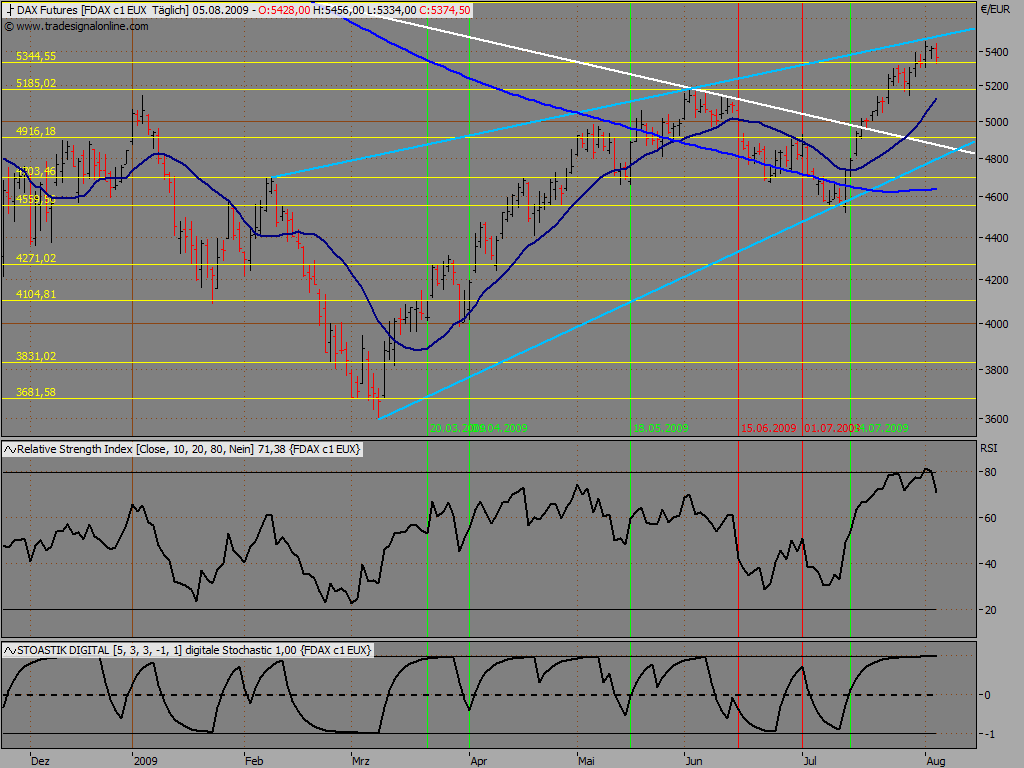Click the indicator icon beside Relative Strength Index
This screenshot has width=1024, height=768.
coord(10,449)
